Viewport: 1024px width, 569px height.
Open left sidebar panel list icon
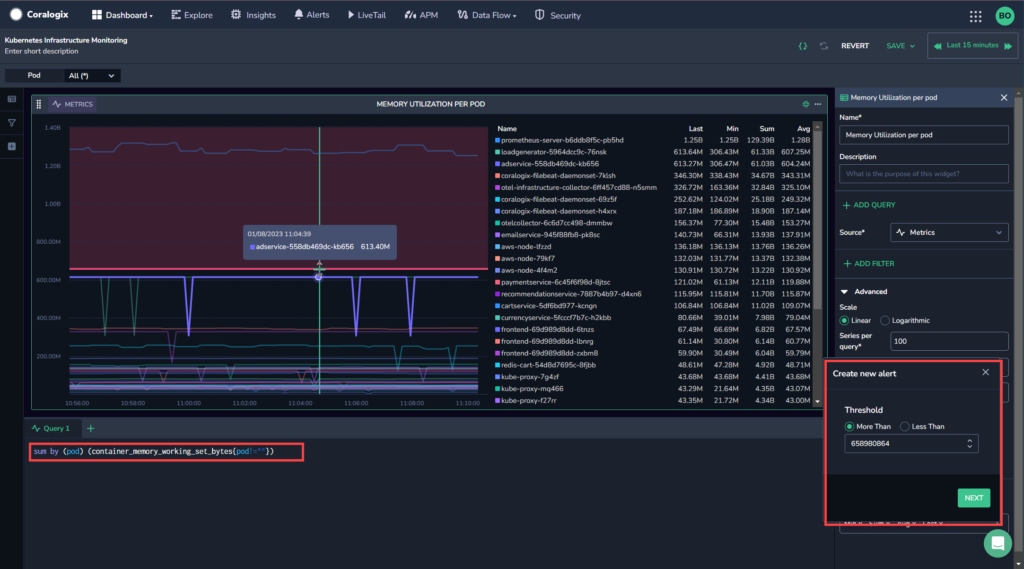(x=12, y=99)
